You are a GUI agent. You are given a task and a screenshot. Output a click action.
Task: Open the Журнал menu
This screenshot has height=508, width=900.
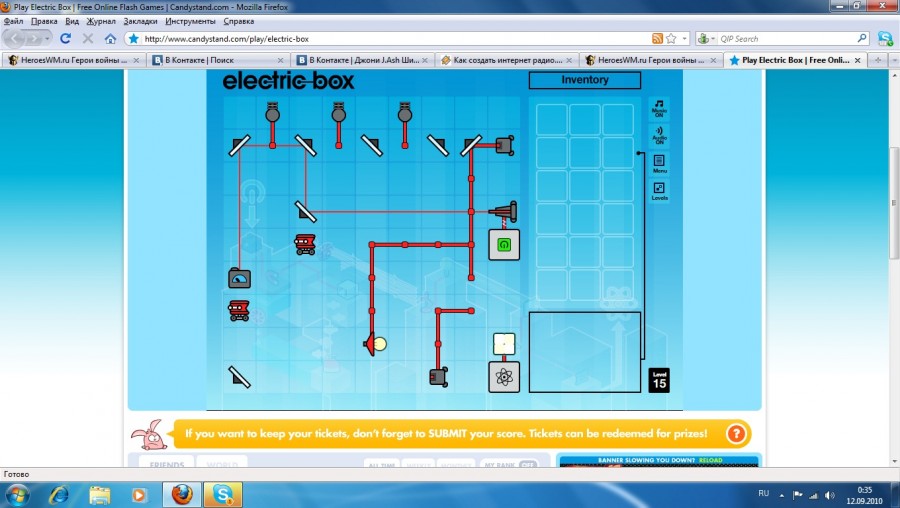(x=101, y=21)
